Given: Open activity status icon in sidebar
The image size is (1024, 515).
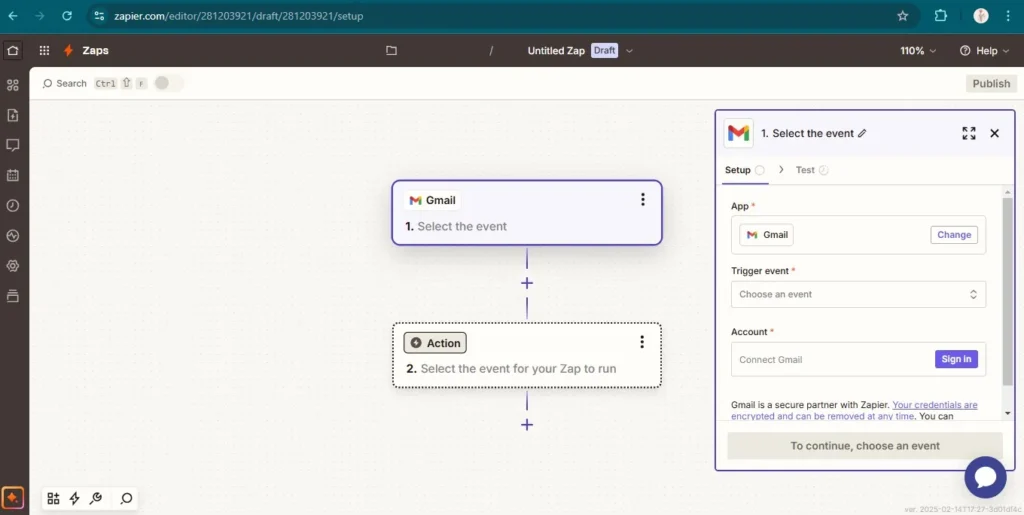Looking at the screenshot, I should click(12, 236).
